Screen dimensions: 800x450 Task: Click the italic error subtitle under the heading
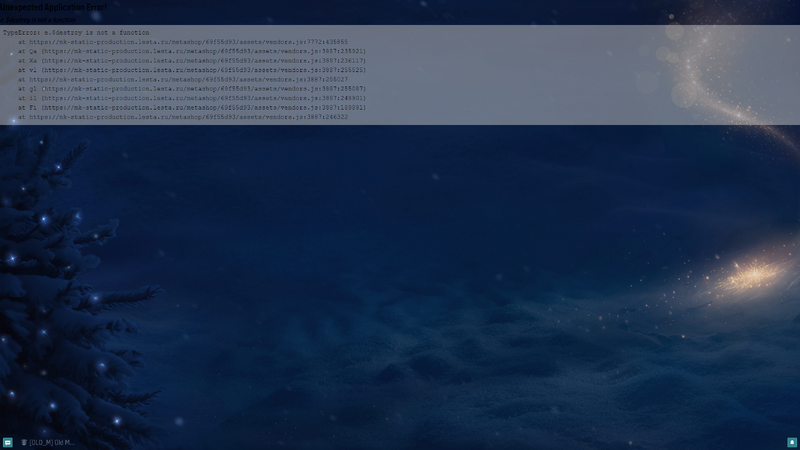40,19
